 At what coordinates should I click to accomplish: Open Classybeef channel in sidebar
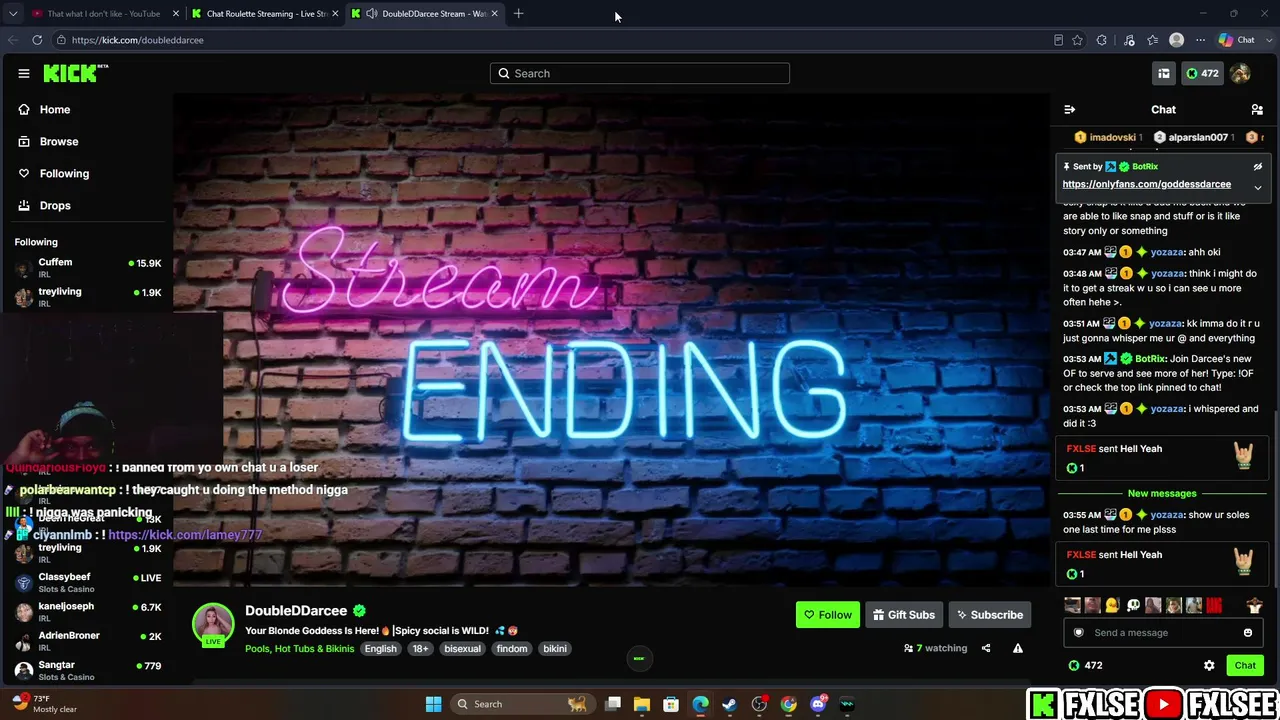pyautogui.click(x=87, y=582)
